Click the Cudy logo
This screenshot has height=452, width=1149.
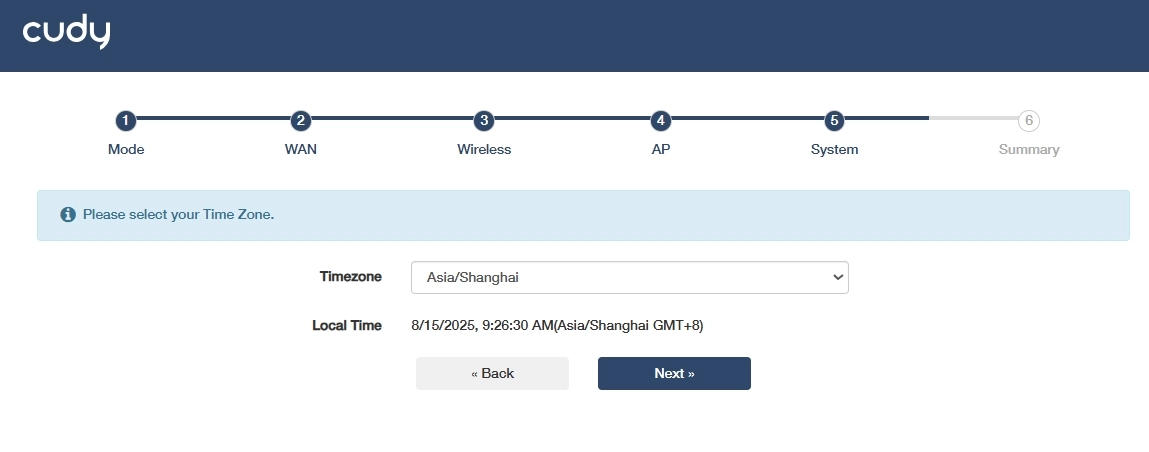[66, 33]
